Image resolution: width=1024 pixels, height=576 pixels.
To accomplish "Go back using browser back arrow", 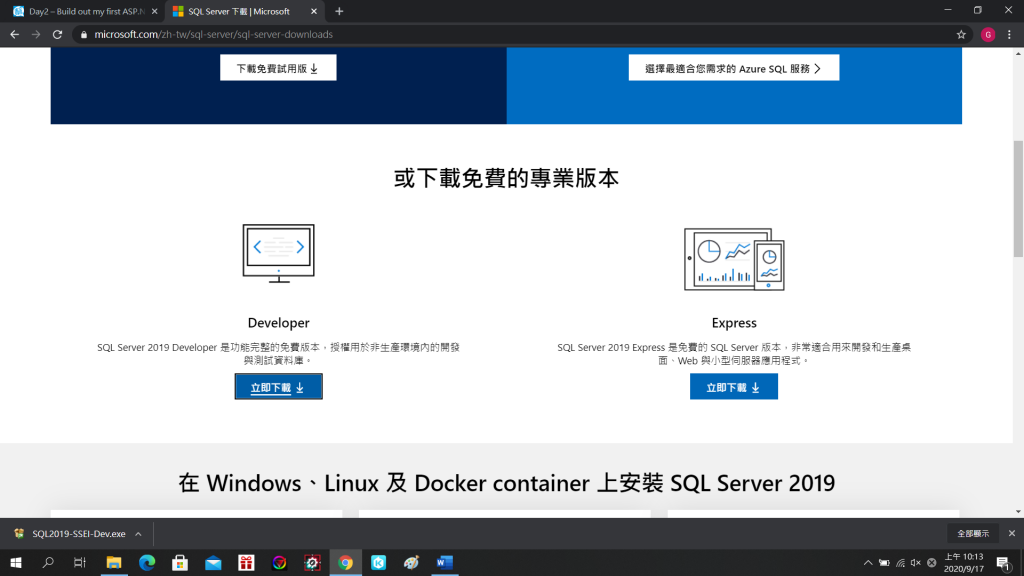I will pos(14,35).
